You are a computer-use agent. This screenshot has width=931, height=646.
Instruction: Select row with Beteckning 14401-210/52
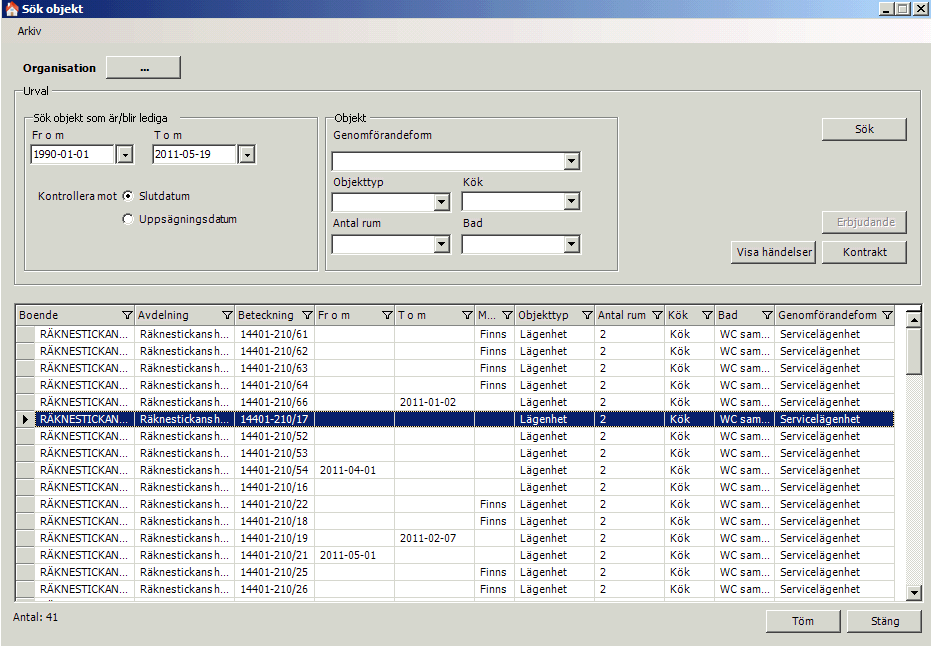tap(455, 436)
